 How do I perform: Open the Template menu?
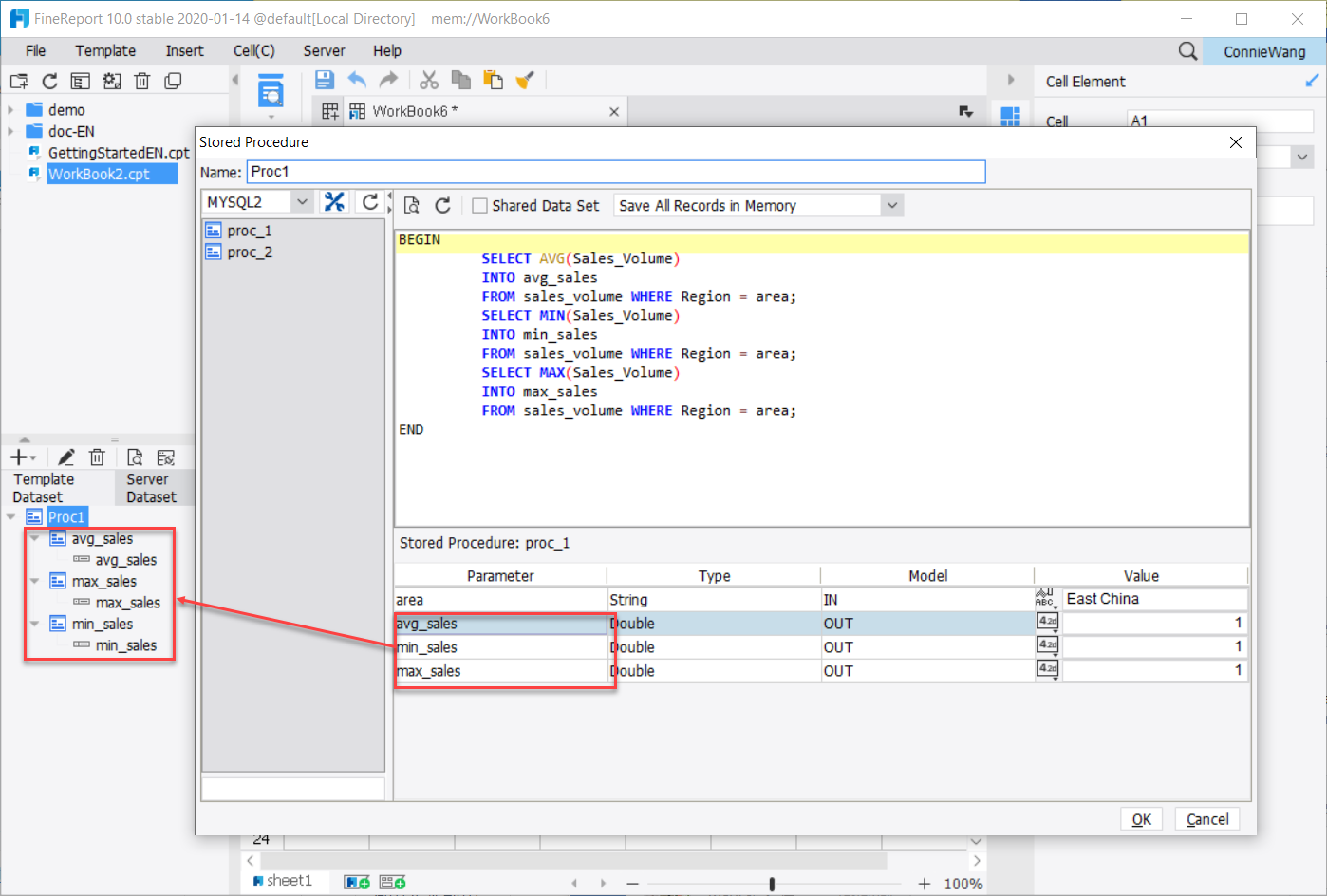105,50
